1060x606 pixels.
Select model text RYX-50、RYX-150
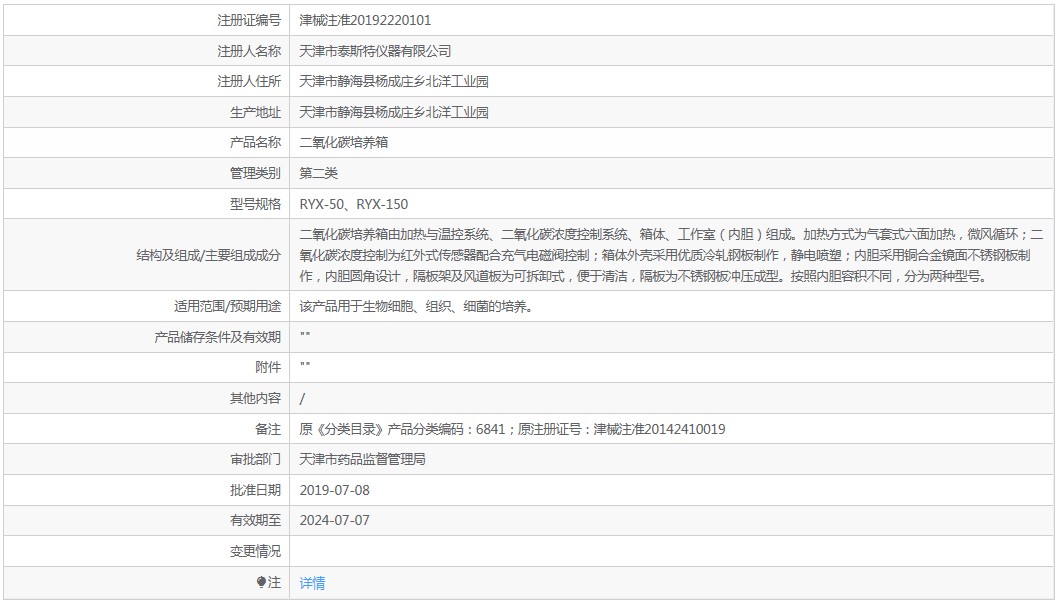pyautogui.click(x=354, y=204)
